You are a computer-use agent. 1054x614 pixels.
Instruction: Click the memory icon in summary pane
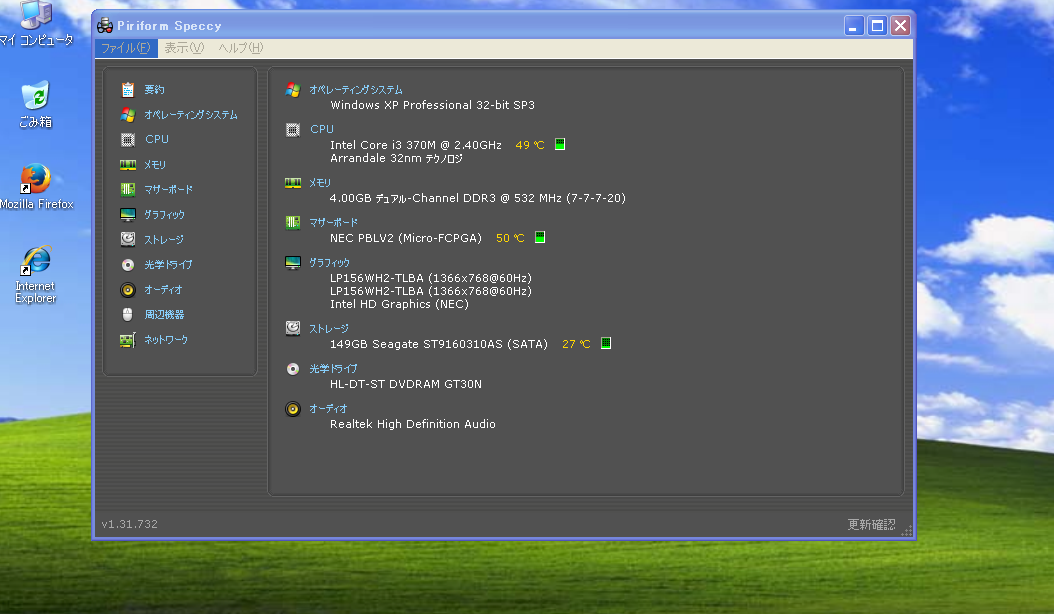pos(292,182)
